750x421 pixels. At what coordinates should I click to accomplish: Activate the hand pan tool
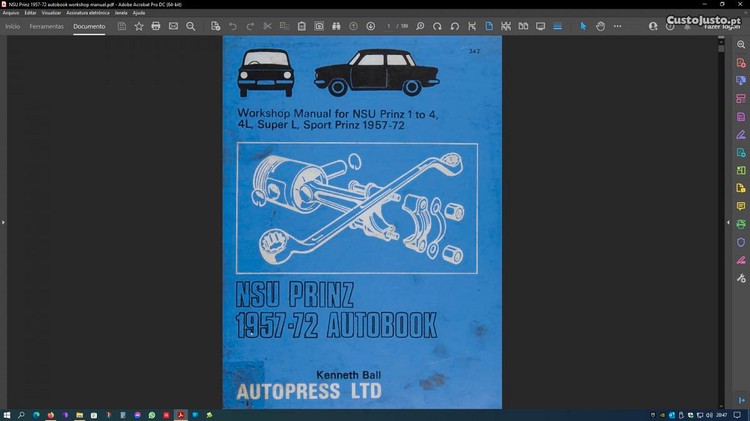[600, 26]
